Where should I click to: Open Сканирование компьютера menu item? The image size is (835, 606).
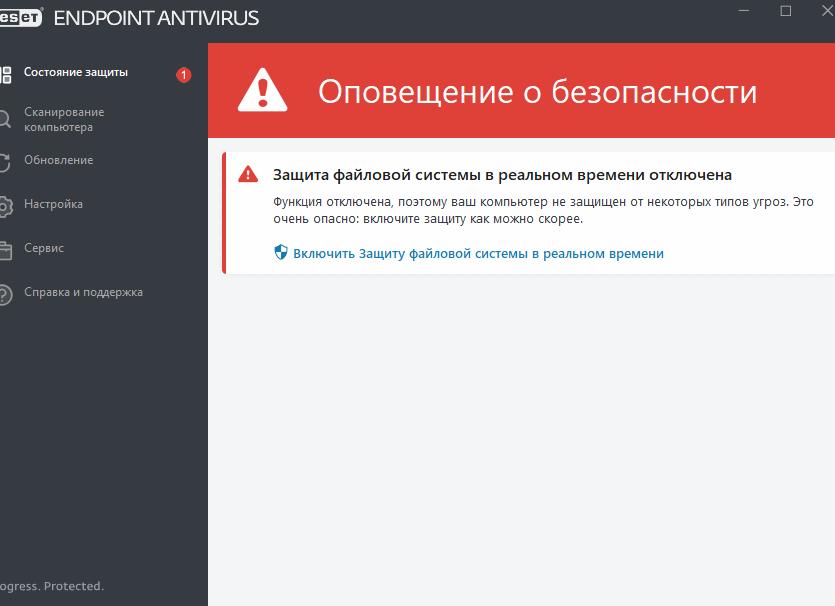coord(64,119)
